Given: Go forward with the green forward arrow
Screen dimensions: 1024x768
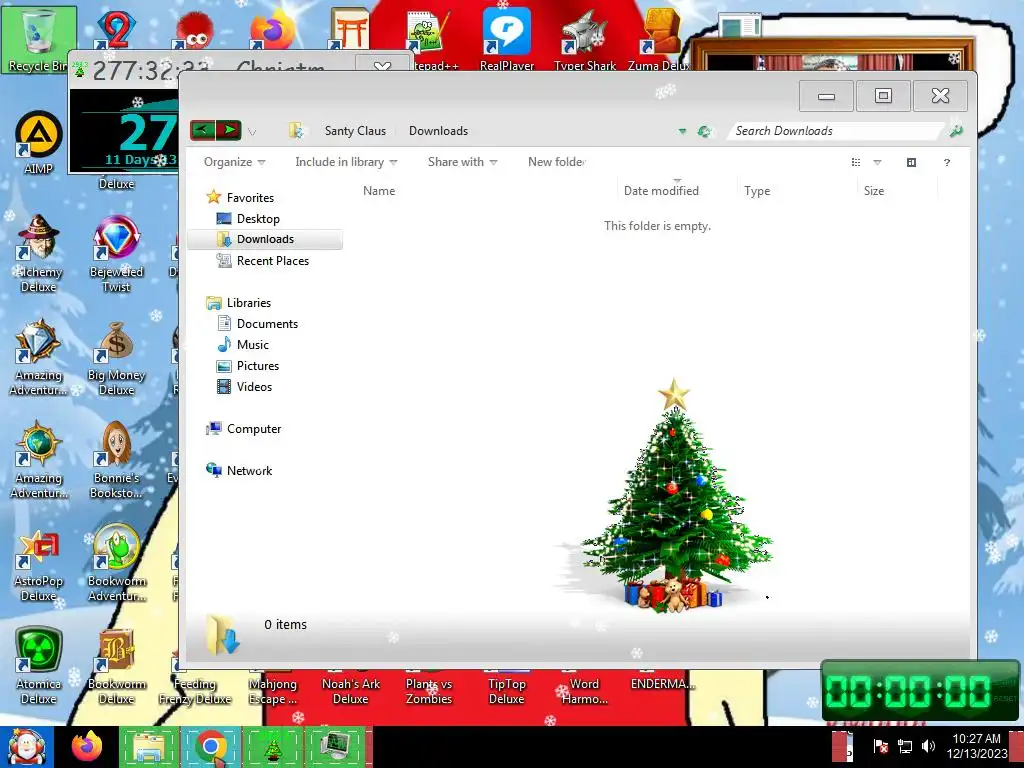Looking at the screenshot, I should tap(229, 130).
